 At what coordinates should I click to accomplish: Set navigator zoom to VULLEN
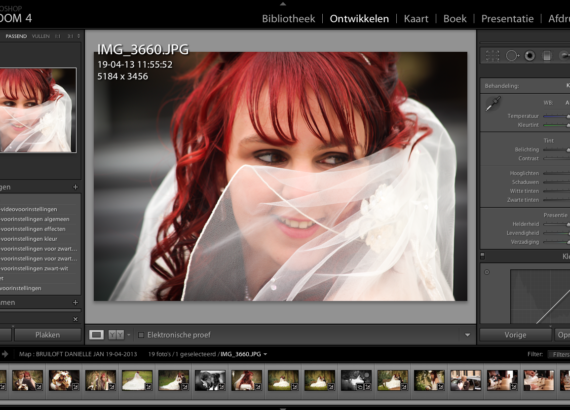coord(41,36)
